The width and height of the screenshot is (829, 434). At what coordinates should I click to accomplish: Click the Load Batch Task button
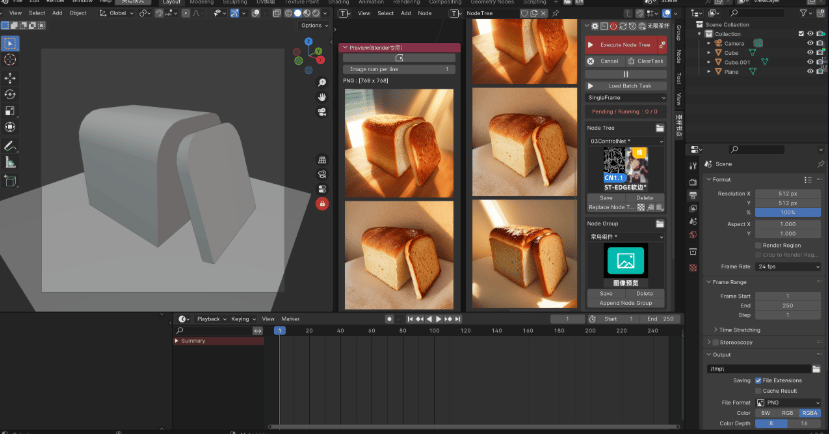[624, 86]
